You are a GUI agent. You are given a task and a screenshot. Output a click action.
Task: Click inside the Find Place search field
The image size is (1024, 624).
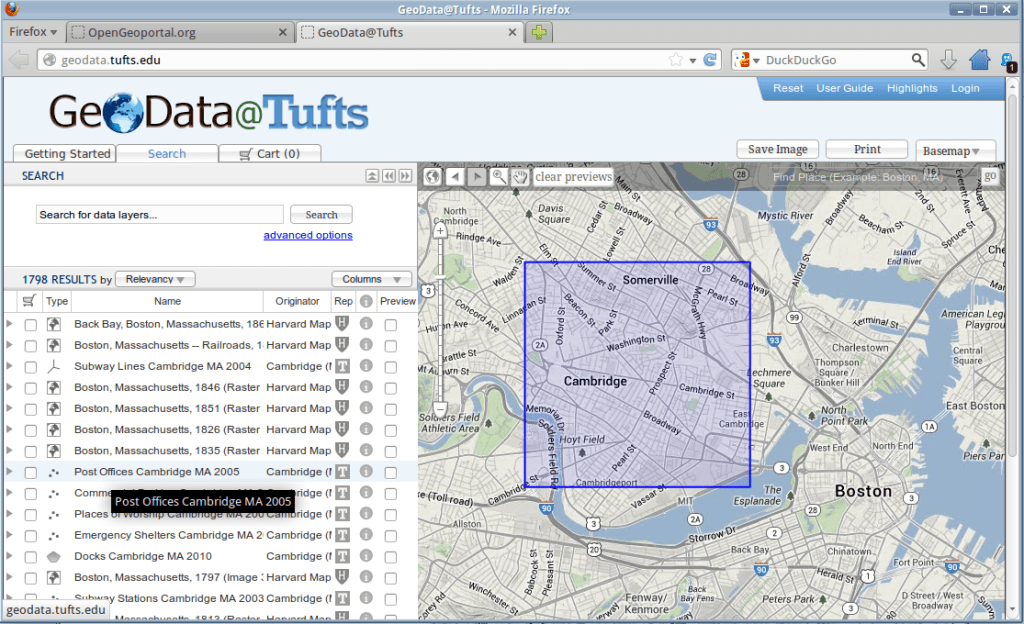coord(861,175)
